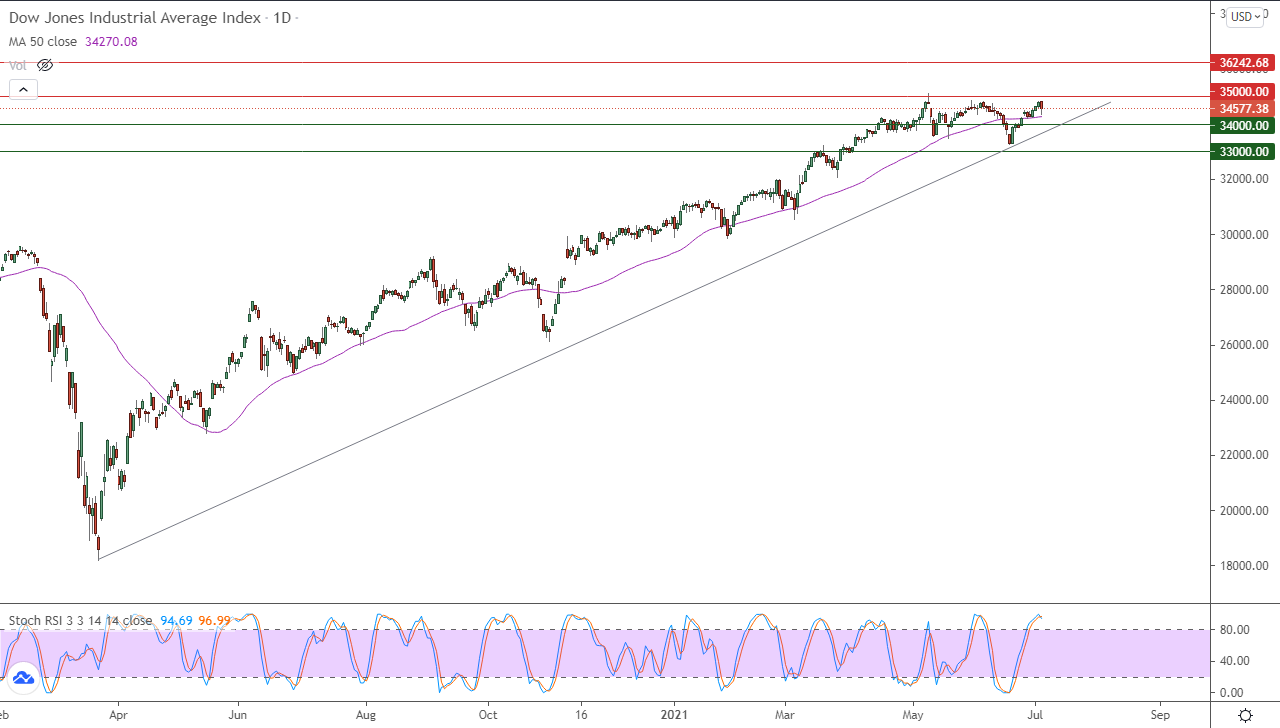The image size is (1280, 728).
Task: Select the Vol indicator label
Action: pyautogui.click(x=19, y=65)
